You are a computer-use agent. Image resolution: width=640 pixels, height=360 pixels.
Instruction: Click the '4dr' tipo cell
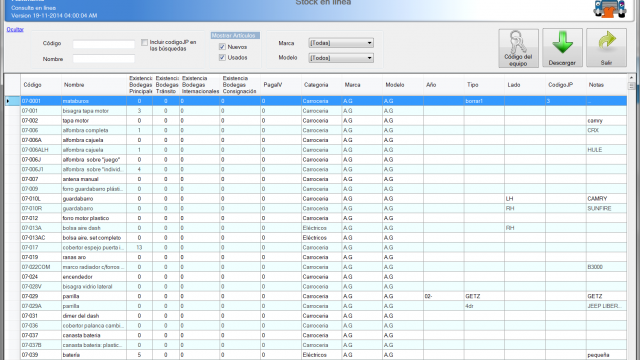point(484,306)
